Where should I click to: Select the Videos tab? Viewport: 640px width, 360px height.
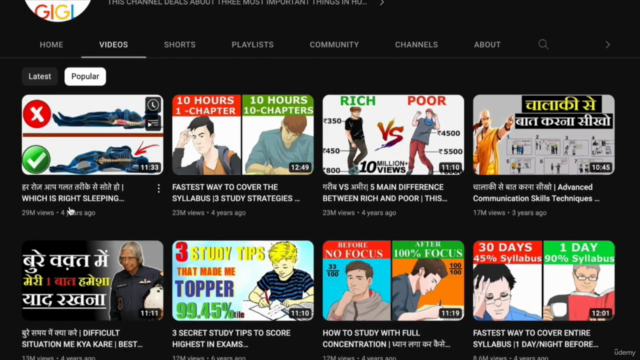coord(113,45)
